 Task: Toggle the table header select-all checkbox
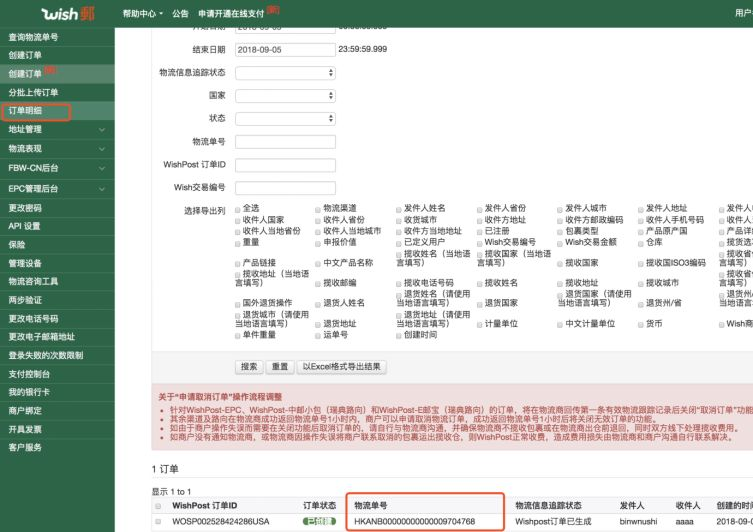(x=158, y=506)
